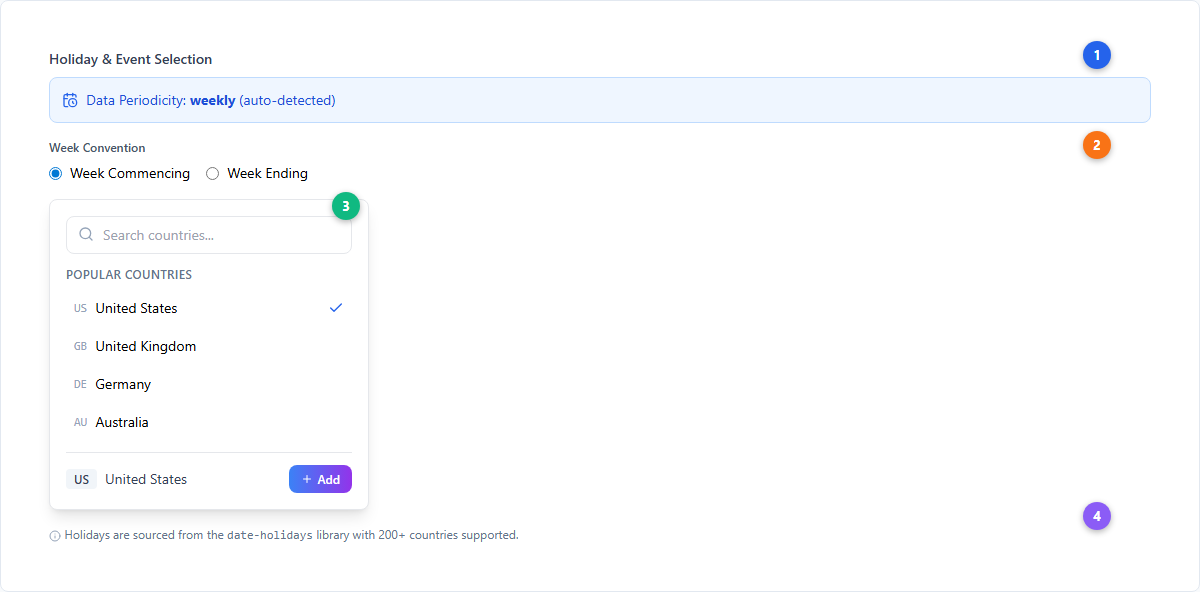Click the 'POPULAR COUNTRIES' section label
Screen dimensions: 1200x592
pyautogui.click(x=129, y=274)
